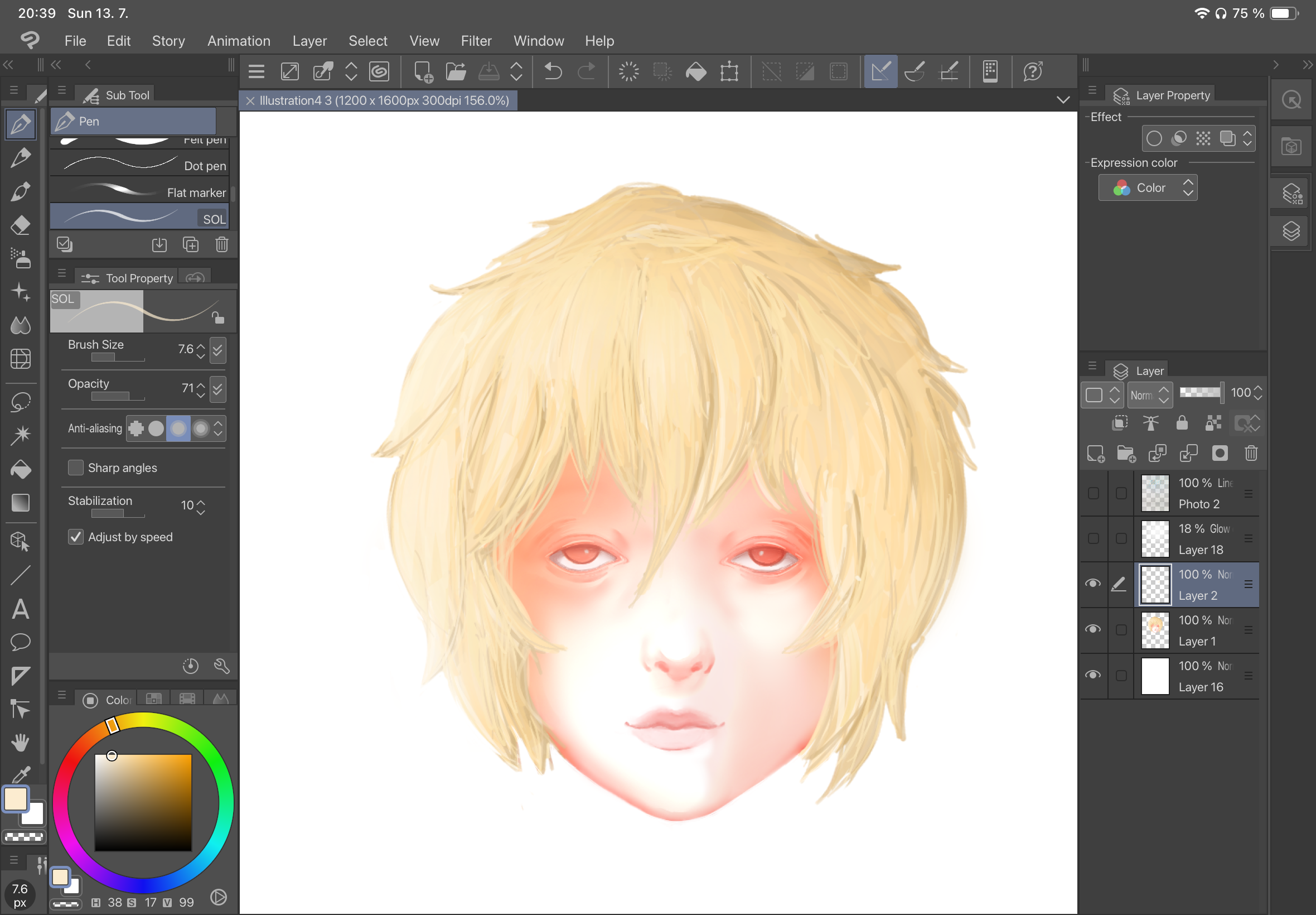
Task: Toggle snap to ruler in command bar
Action: (880, 71)
